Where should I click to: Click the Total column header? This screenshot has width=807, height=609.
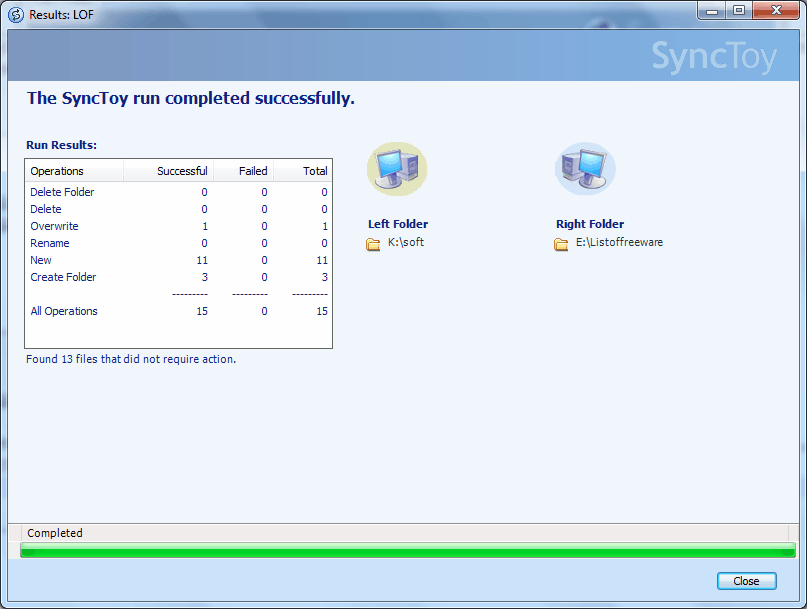tap(303, 171)
